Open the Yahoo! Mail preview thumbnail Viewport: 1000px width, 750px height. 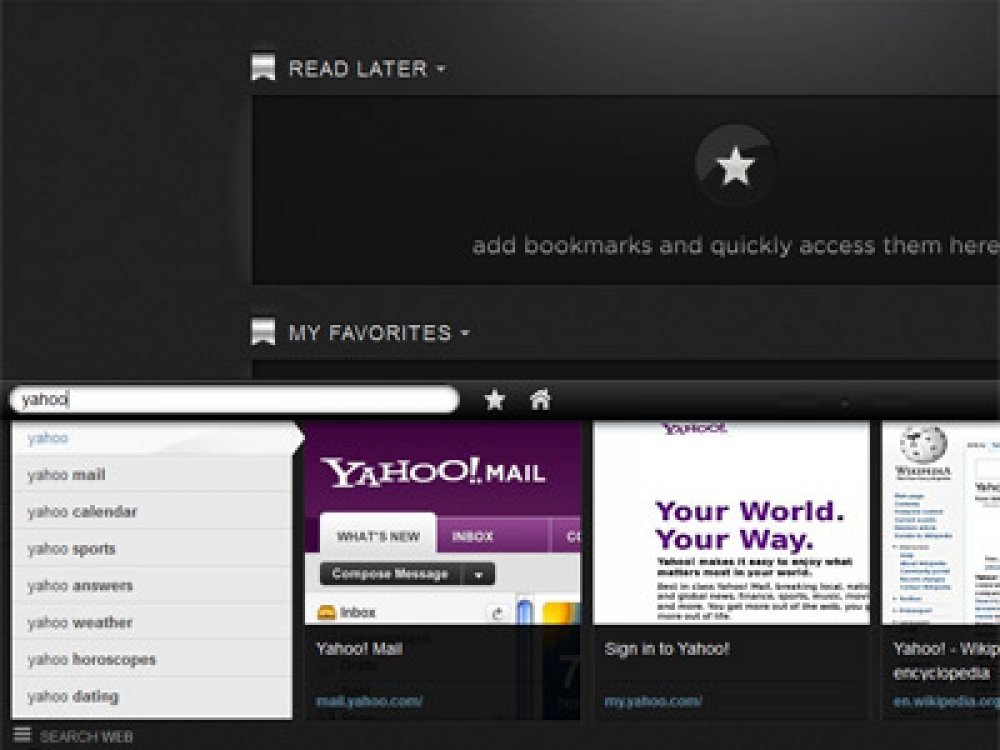click(x=443, y=522)
